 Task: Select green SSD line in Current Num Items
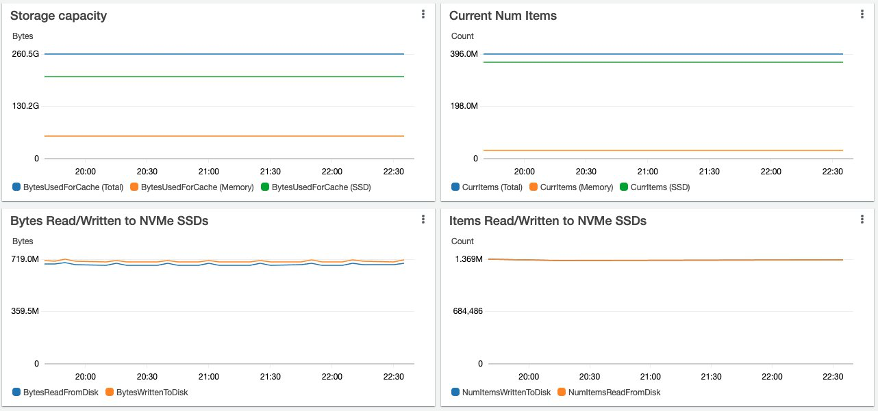point(663,62)
